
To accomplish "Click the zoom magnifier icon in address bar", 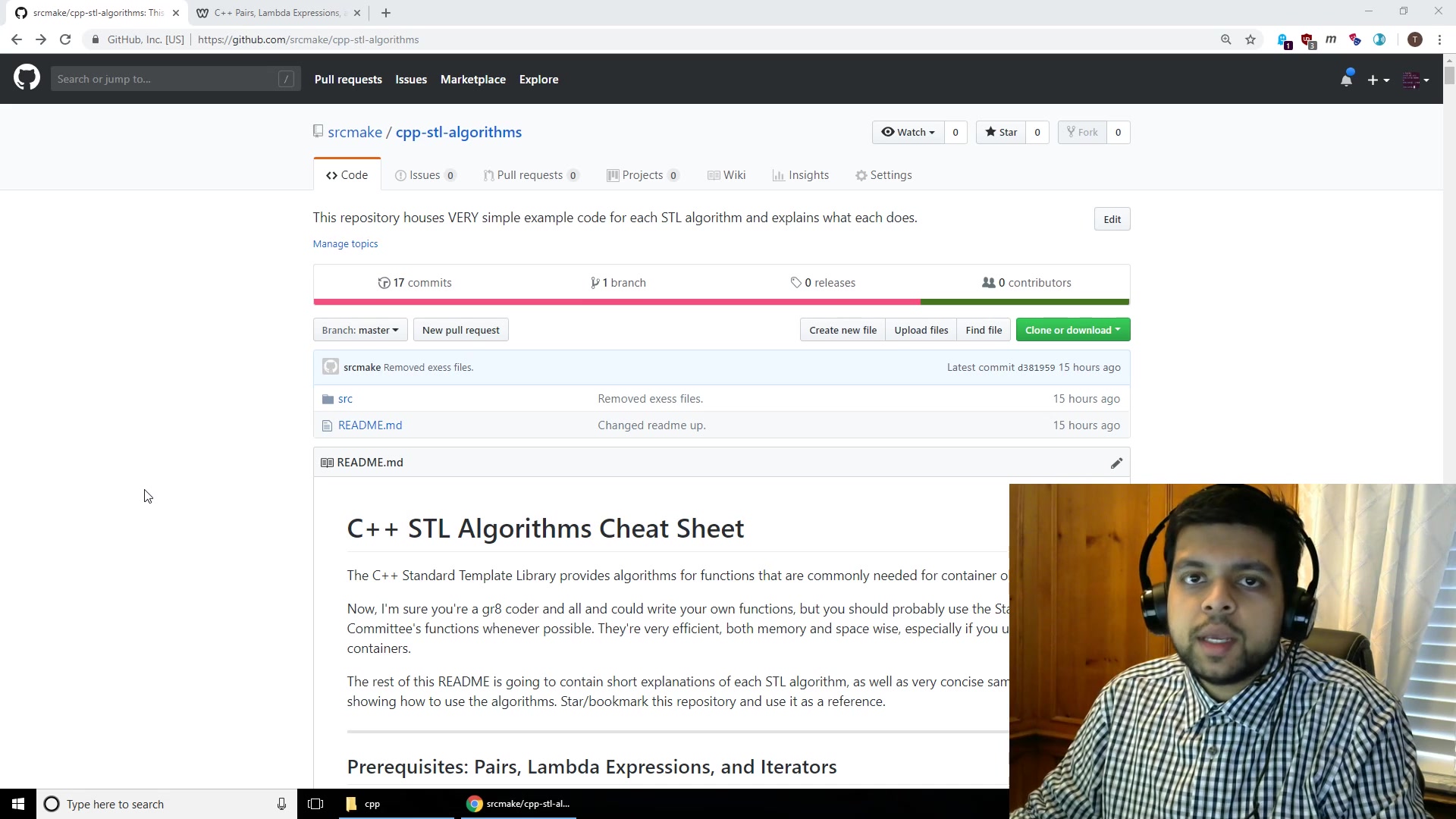I will coord(1226,39).
